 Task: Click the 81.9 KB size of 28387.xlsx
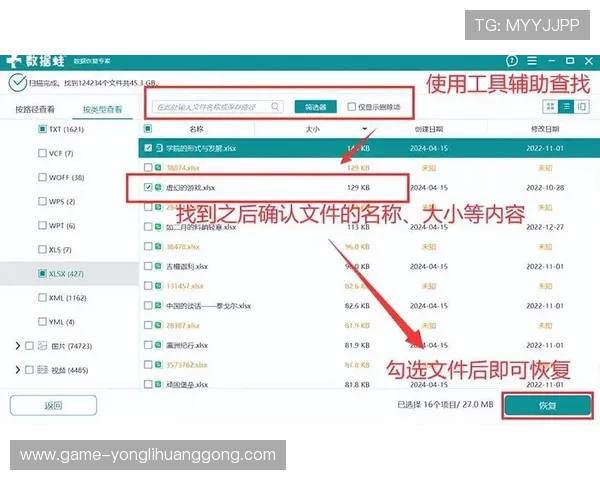click(x=357, y=325)
